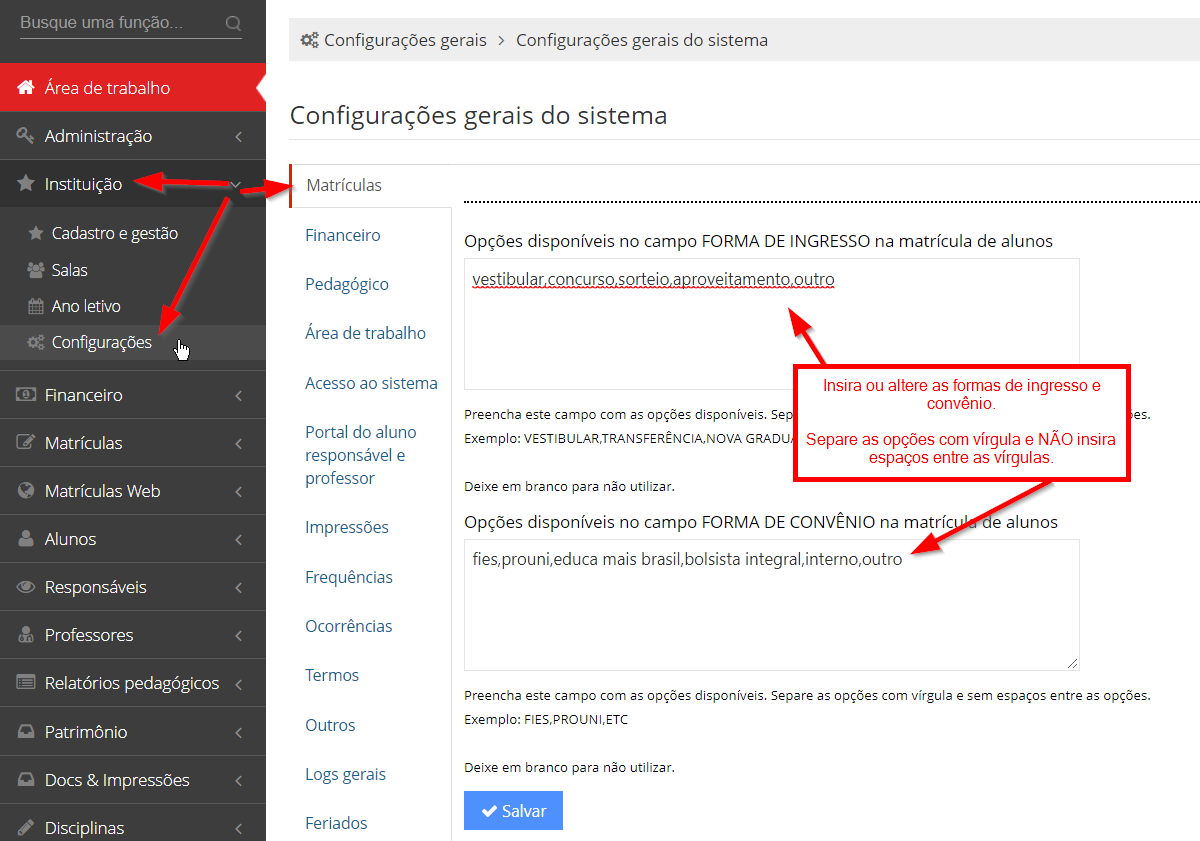Click the key icon next to Administração
Viewport: 1200px width, 841px height.
(26, 136)
